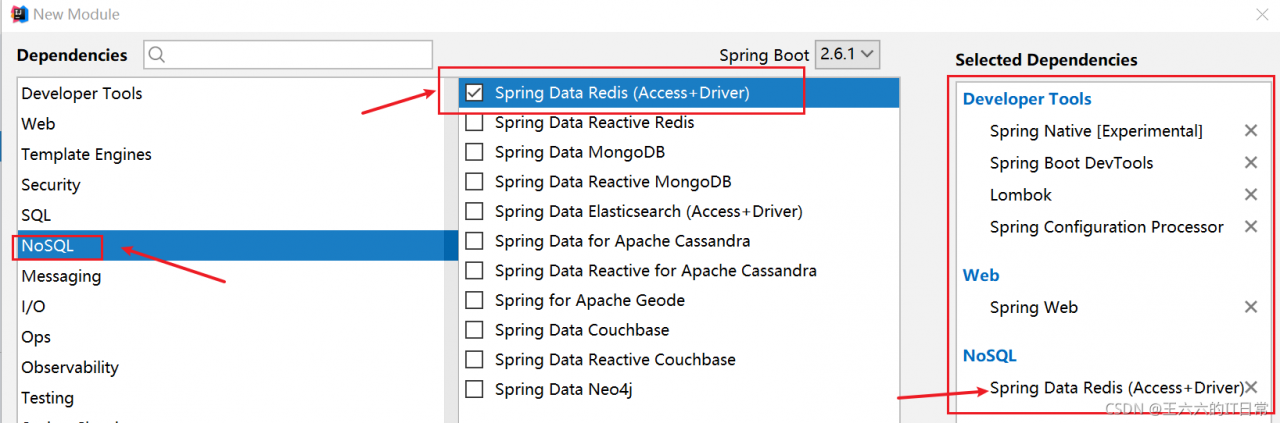
Task: Select the Testing category
Action: 231,398
